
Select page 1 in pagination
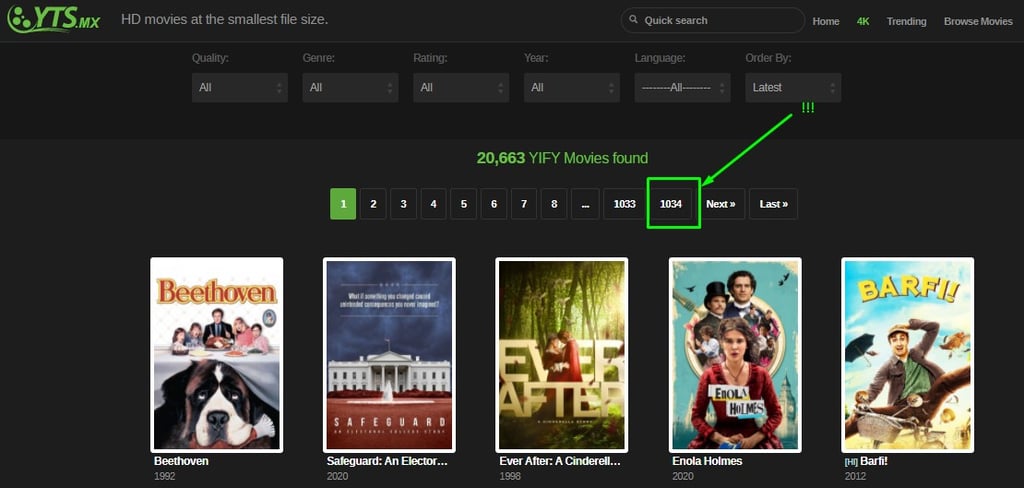click(x=343, y=204)
